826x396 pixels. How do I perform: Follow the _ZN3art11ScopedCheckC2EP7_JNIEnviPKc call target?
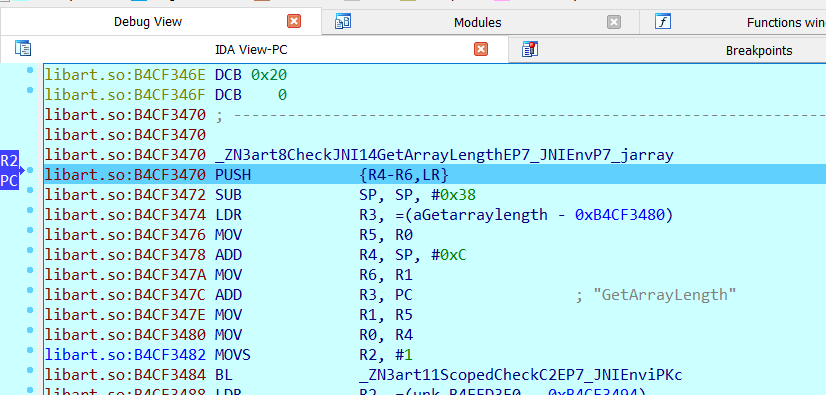pos(520,375)
